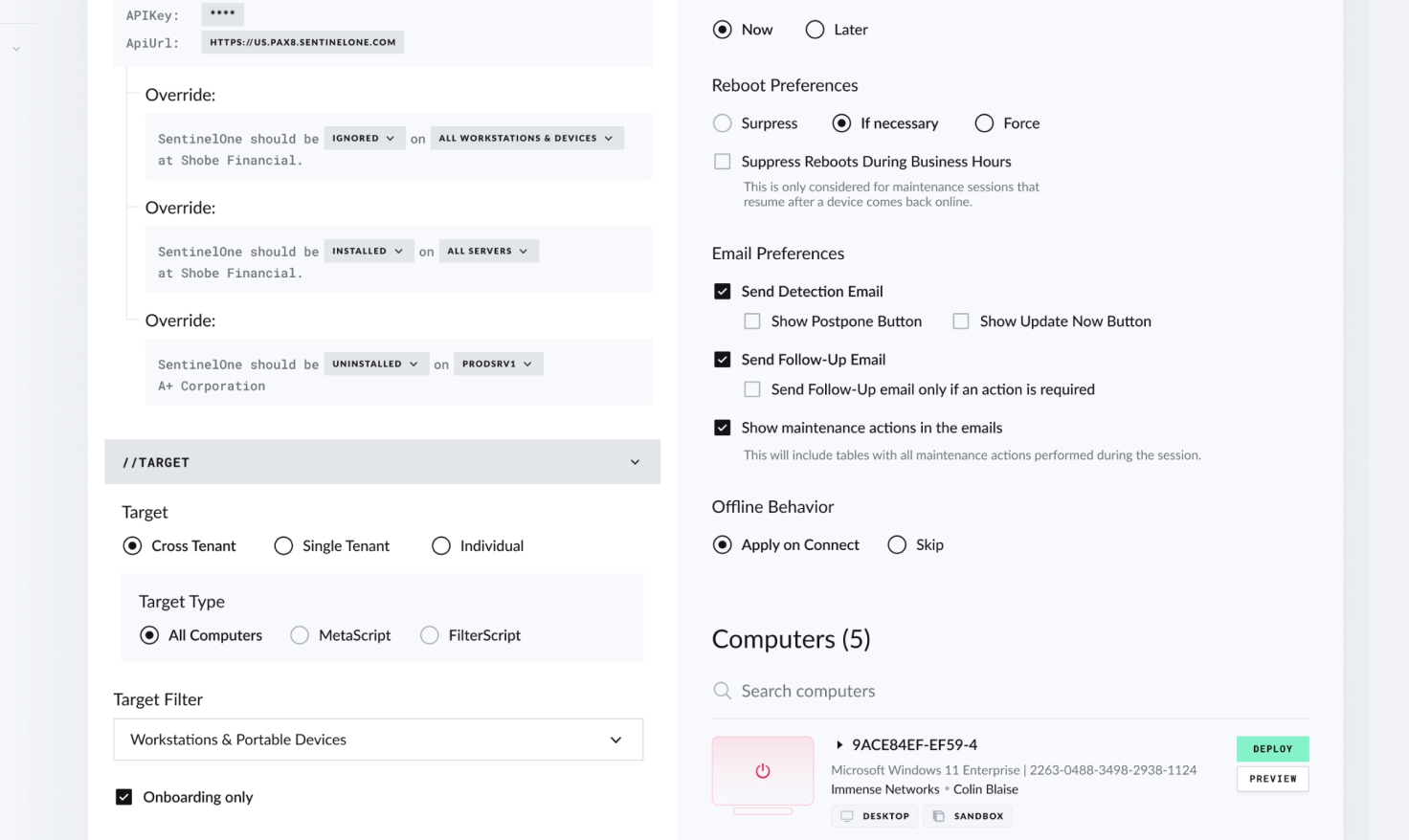Click the ApiUrl value field
This screenshot has width=1409, height=840.
point(302,42)
